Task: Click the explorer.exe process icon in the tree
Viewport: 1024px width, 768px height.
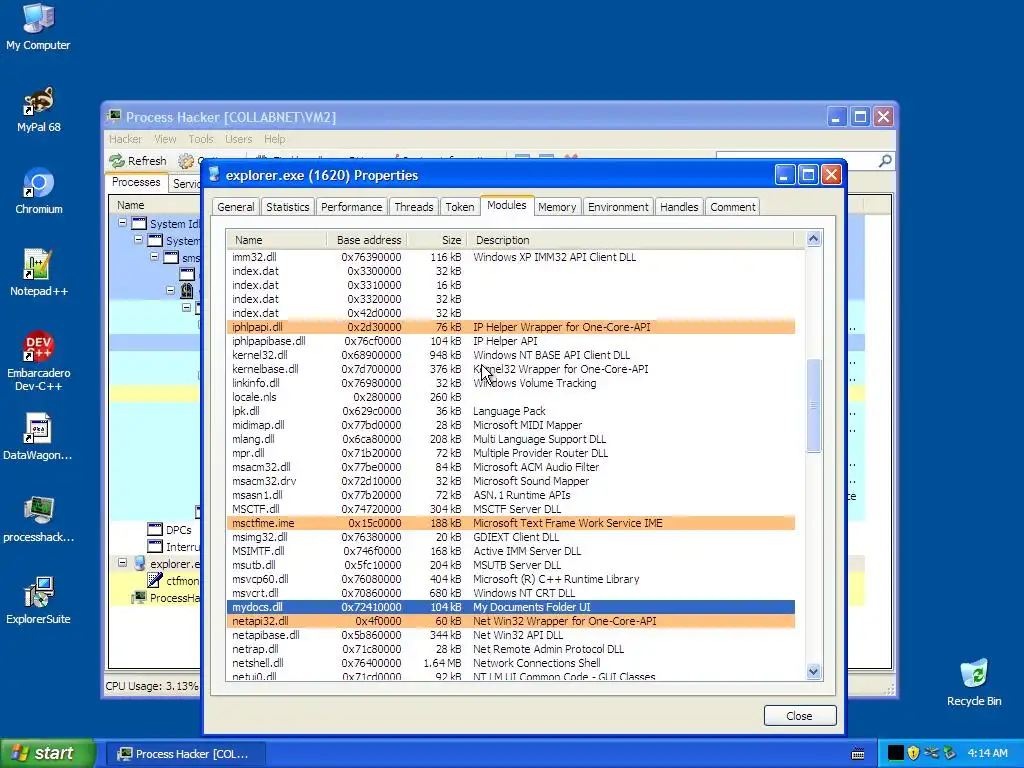Action: [140, 564]
